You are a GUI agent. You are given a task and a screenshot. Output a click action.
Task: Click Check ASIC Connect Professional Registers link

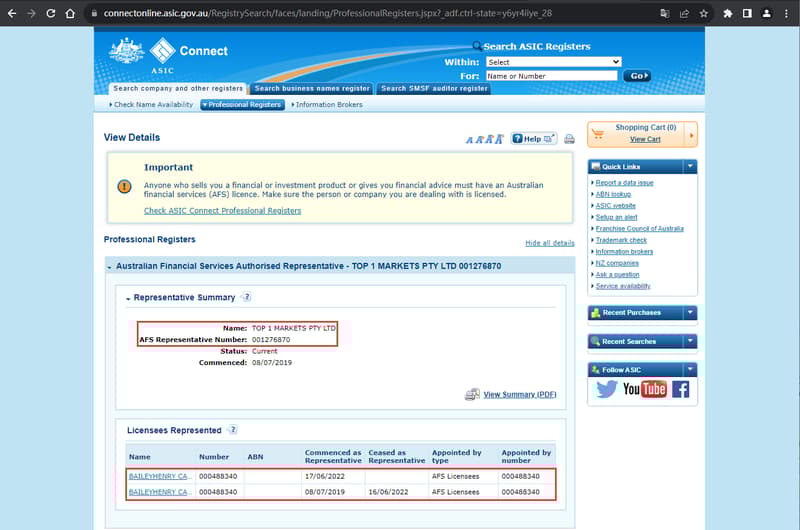[222, 211]
